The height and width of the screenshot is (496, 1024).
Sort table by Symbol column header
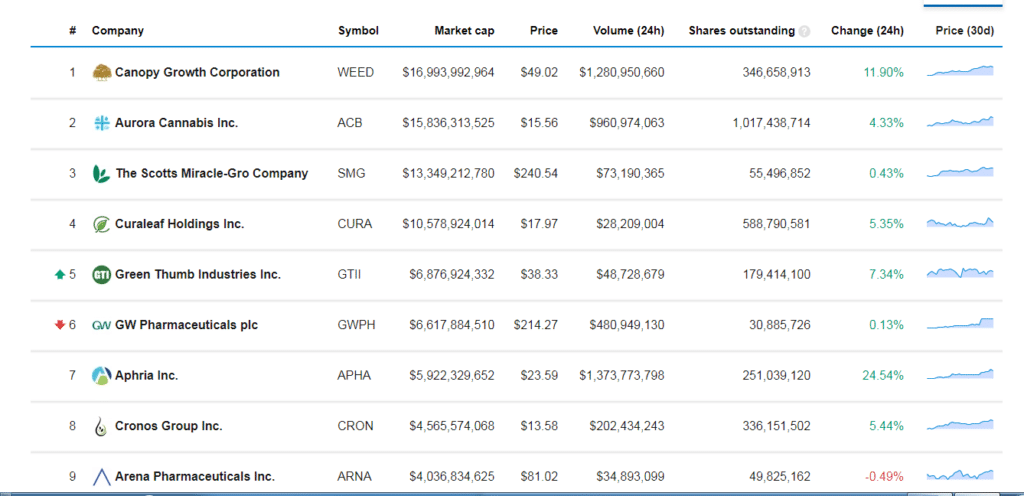[358, 31]
